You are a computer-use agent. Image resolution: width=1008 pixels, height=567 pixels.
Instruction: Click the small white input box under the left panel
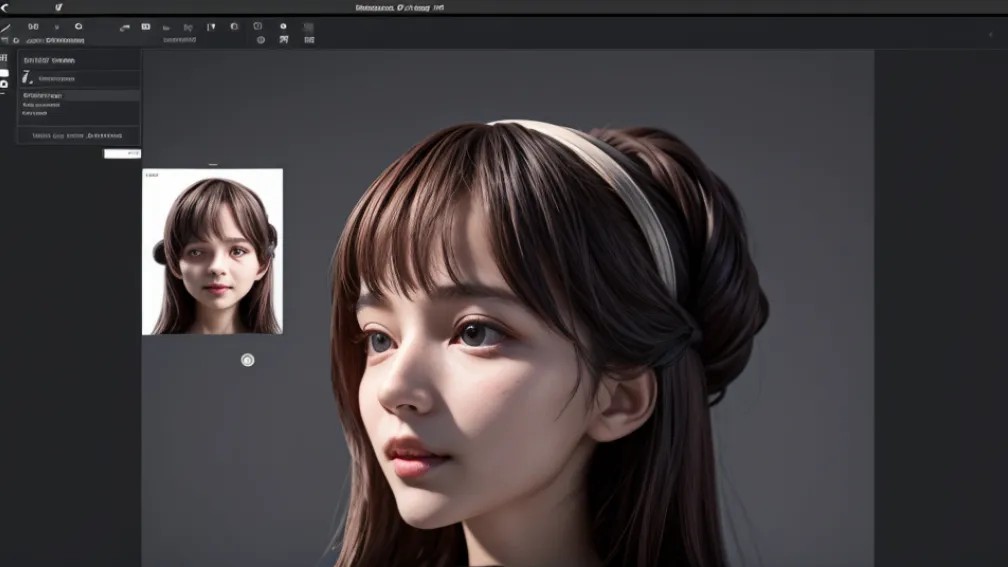[122, 154]
